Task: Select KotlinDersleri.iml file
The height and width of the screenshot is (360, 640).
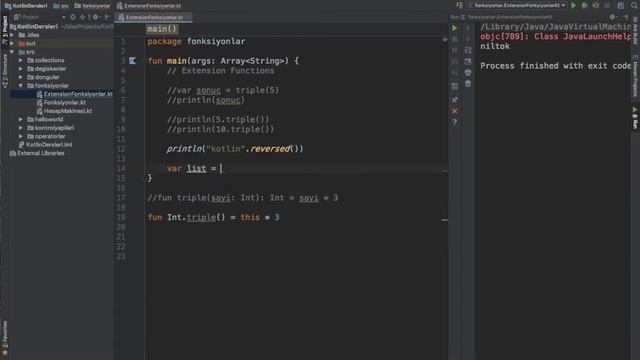Action: click(x=49, y=145)
